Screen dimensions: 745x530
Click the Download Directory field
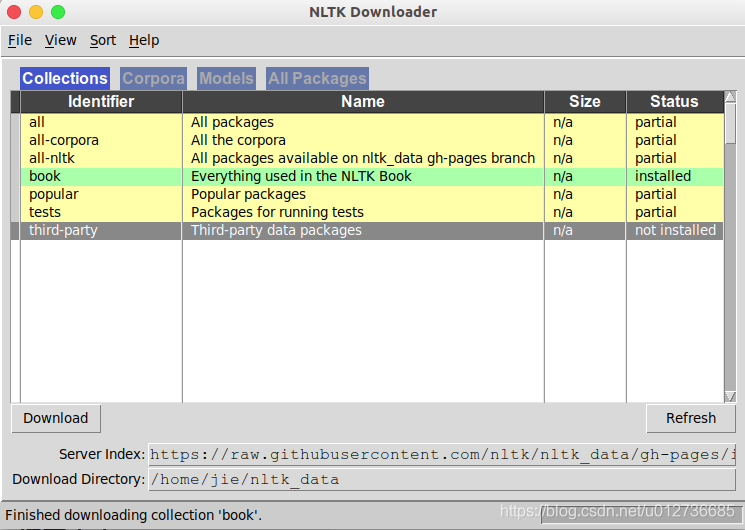(x=442, y=480)
